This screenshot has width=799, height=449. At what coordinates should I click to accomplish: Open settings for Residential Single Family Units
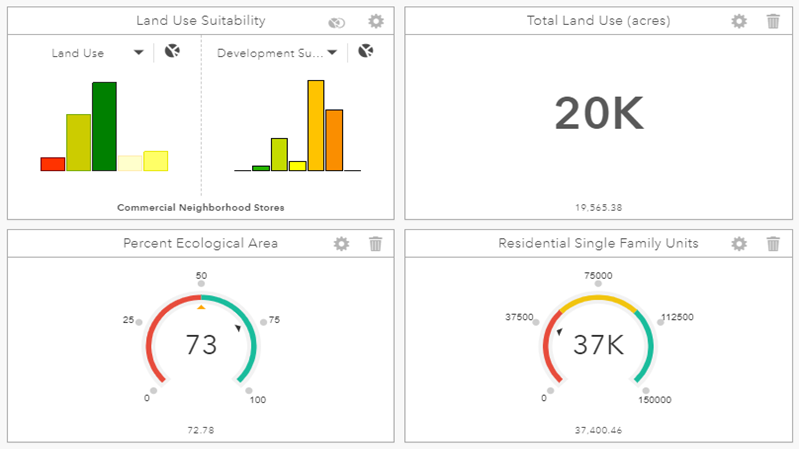[739, 243]
